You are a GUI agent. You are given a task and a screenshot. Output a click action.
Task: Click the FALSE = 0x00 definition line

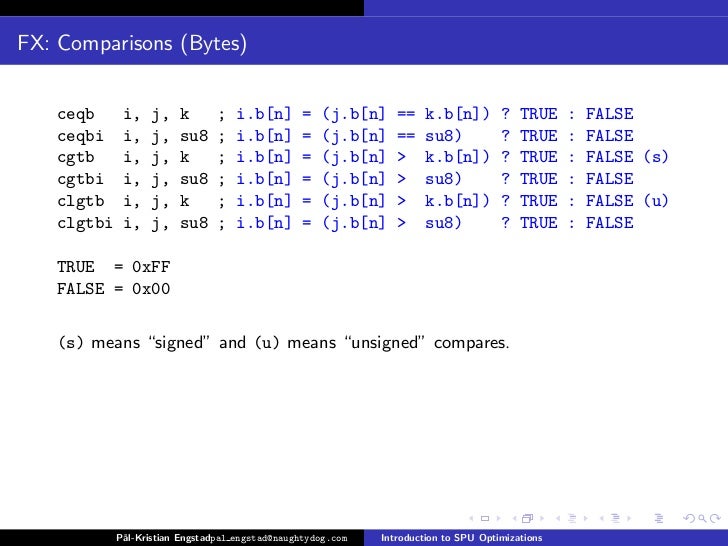(x=114, y=289)
